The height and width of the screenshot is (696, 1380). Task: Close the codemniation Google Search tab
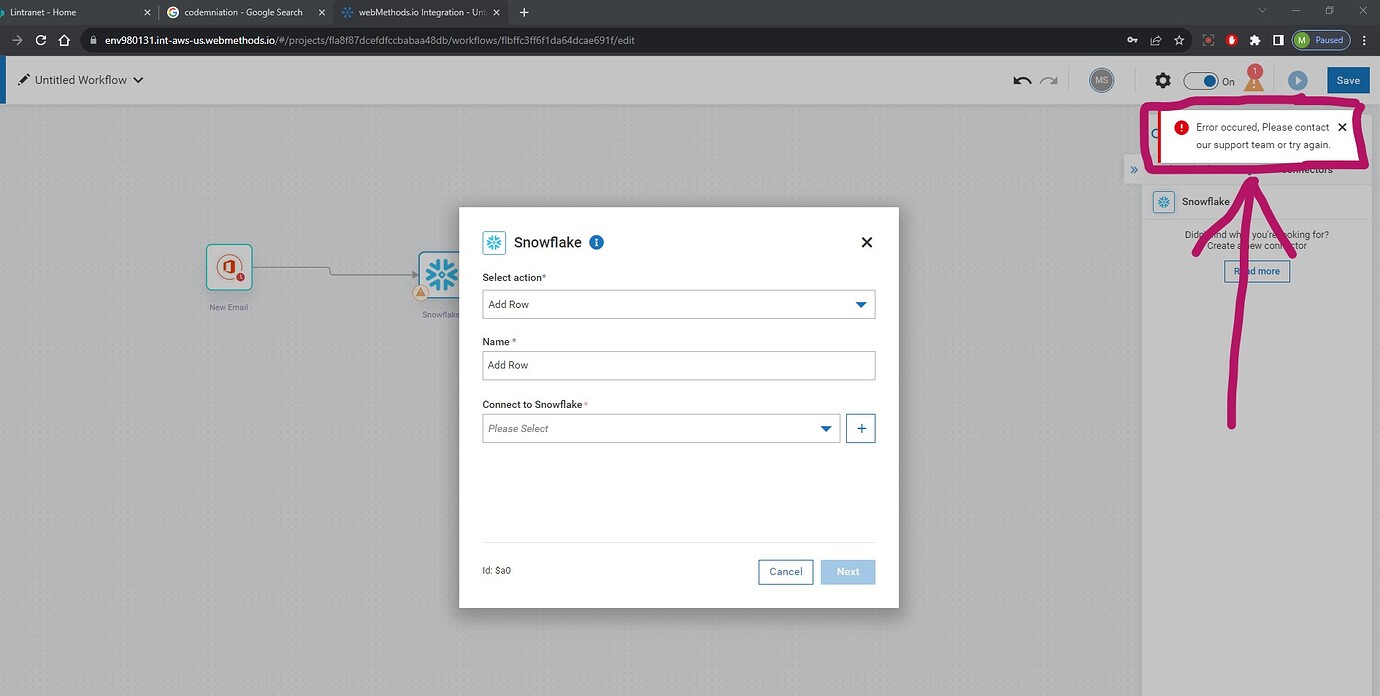pos(320,12)
